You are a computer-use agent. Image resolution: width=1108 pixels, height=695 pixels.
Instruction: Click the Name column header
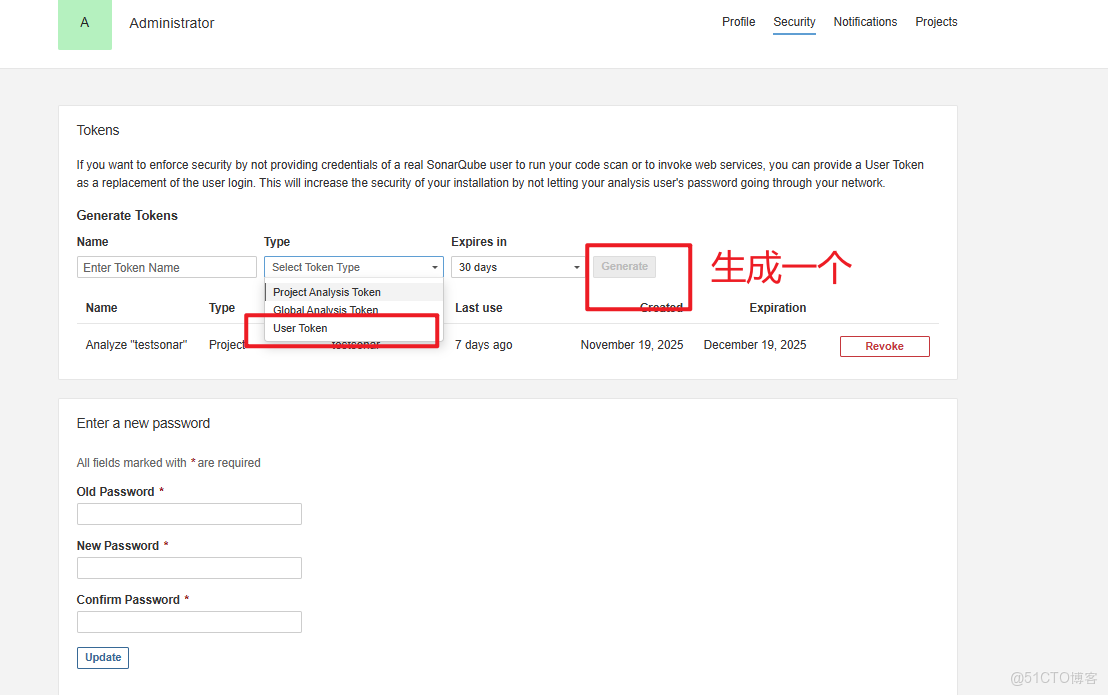coord(101,307)
